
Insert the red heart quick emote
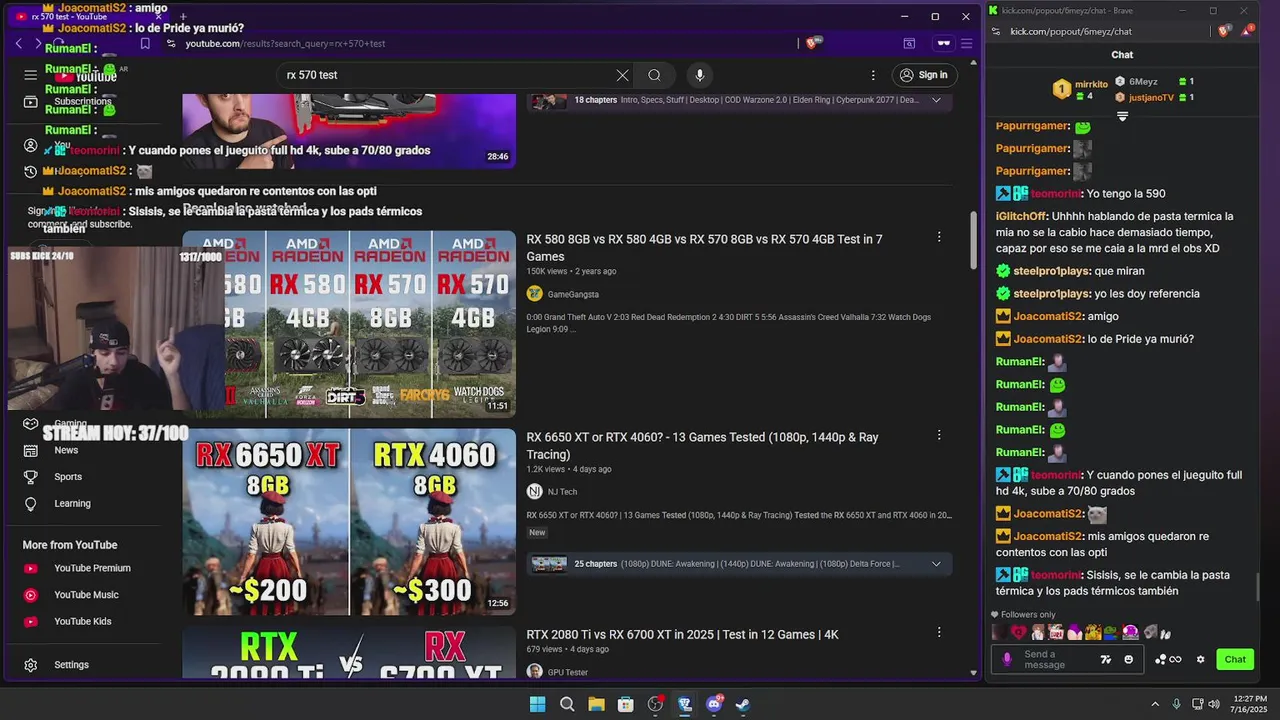(1018, 632)
